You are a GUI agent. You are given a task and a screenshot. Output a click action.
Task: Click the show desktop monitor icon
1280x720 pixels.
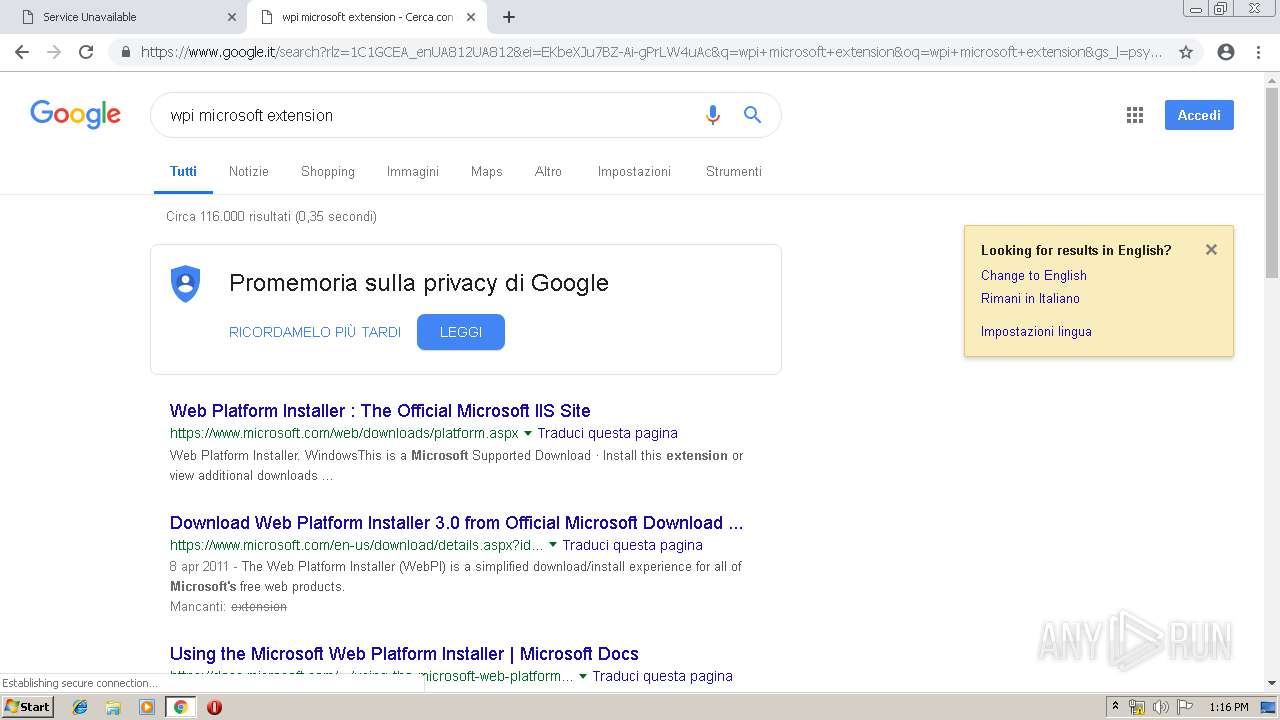tap(1269, 707)
